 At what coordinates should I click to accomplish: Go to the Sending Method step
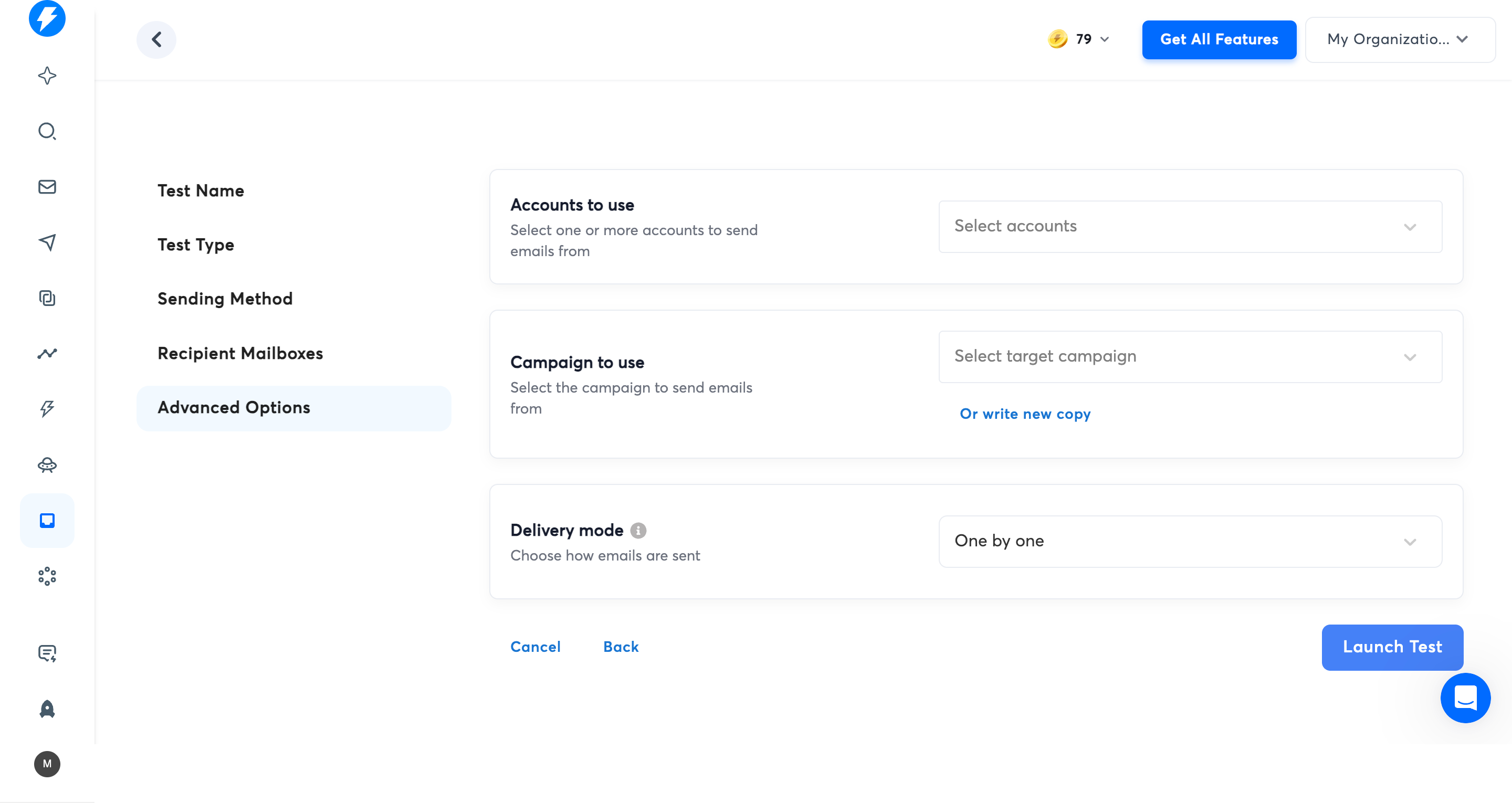click(225, 298)
